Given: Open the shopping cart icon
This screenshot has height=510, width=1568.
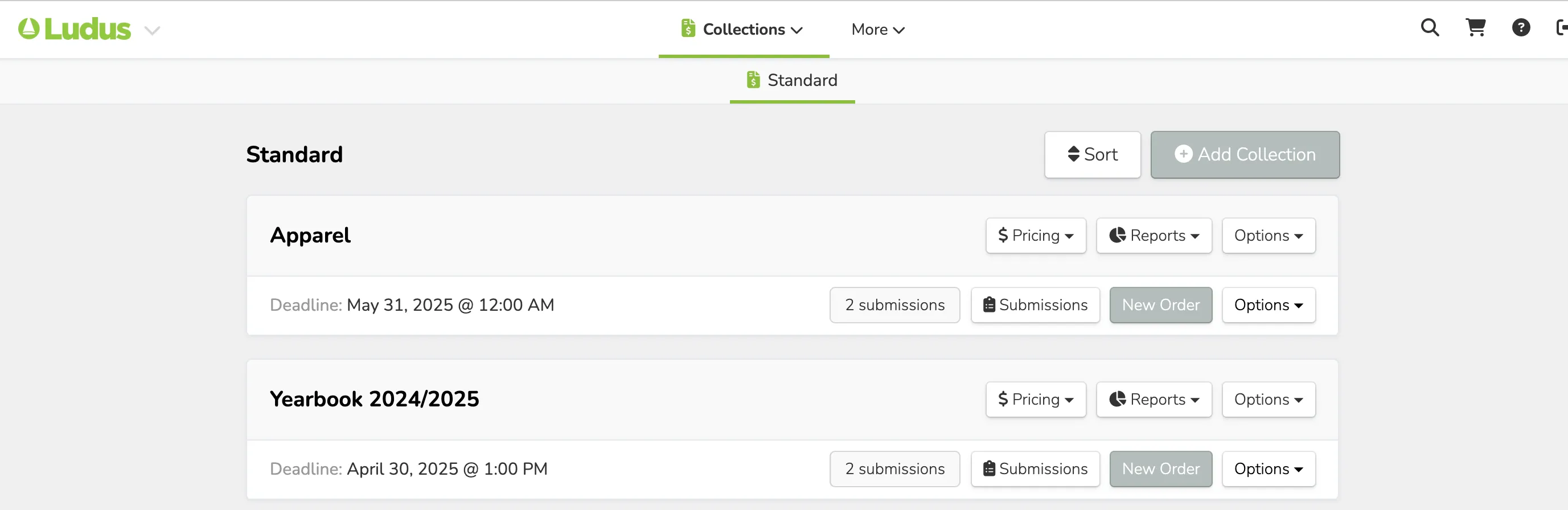Looking at the screenshot, I should pyautogui.click(x=1475, y=27).
